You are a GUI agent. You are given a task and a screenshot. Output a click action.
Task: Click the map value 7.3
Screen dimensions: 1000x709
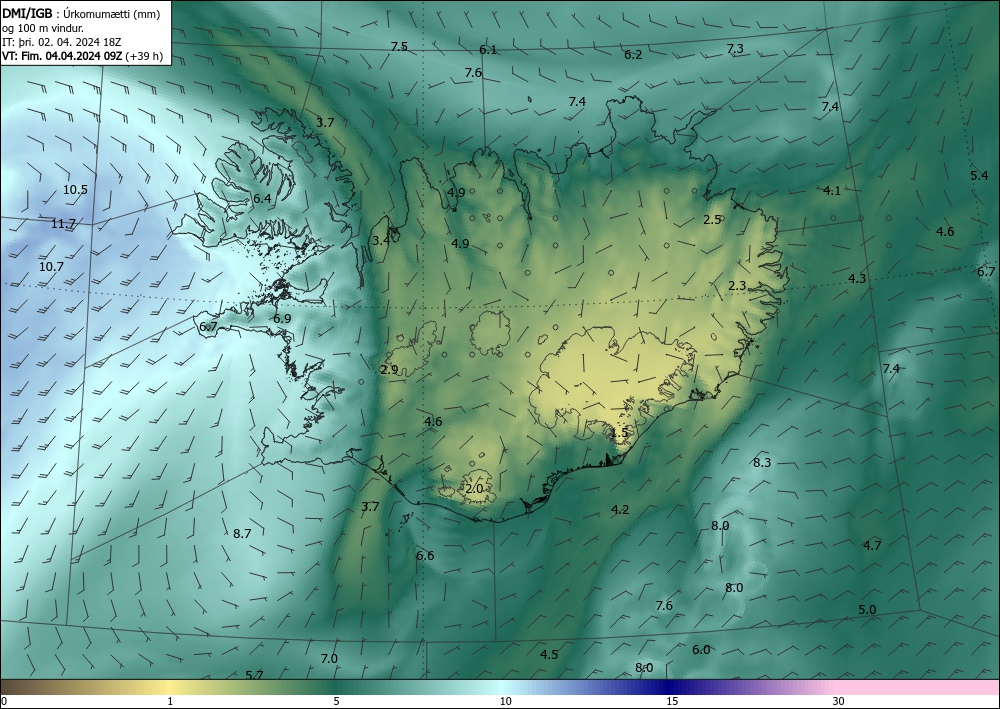pos(735,48)
